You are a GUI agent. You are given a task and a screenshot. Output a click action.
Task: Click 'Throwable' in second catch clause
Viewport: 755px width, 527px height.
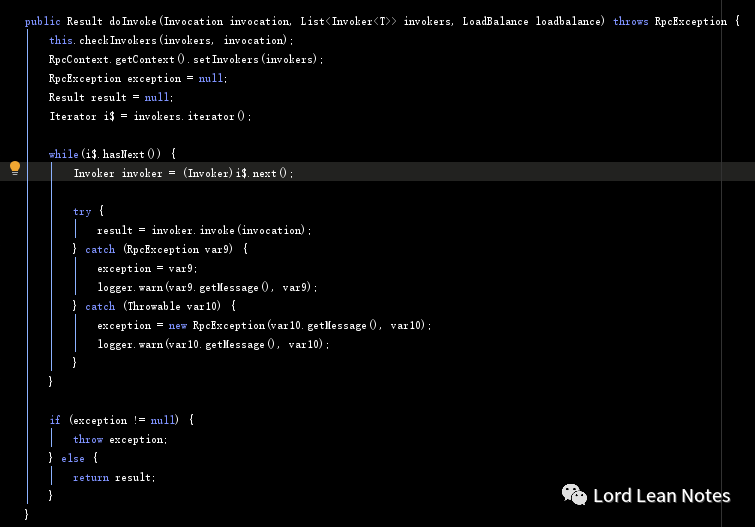154,306
